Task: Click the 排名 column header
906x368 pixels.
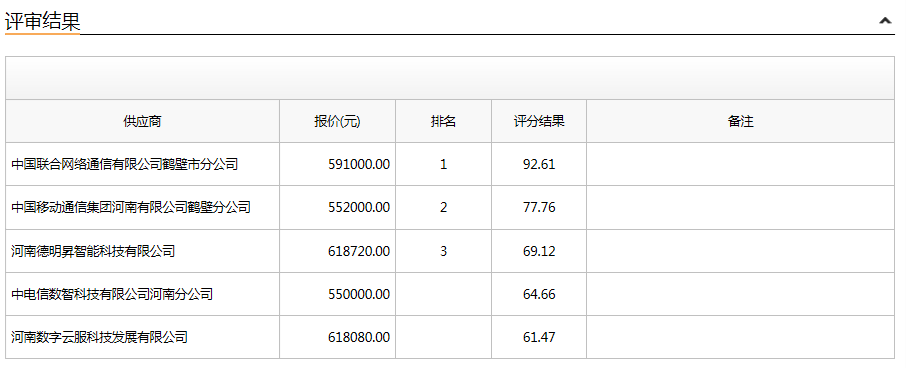Action: [x=443, y=121]
